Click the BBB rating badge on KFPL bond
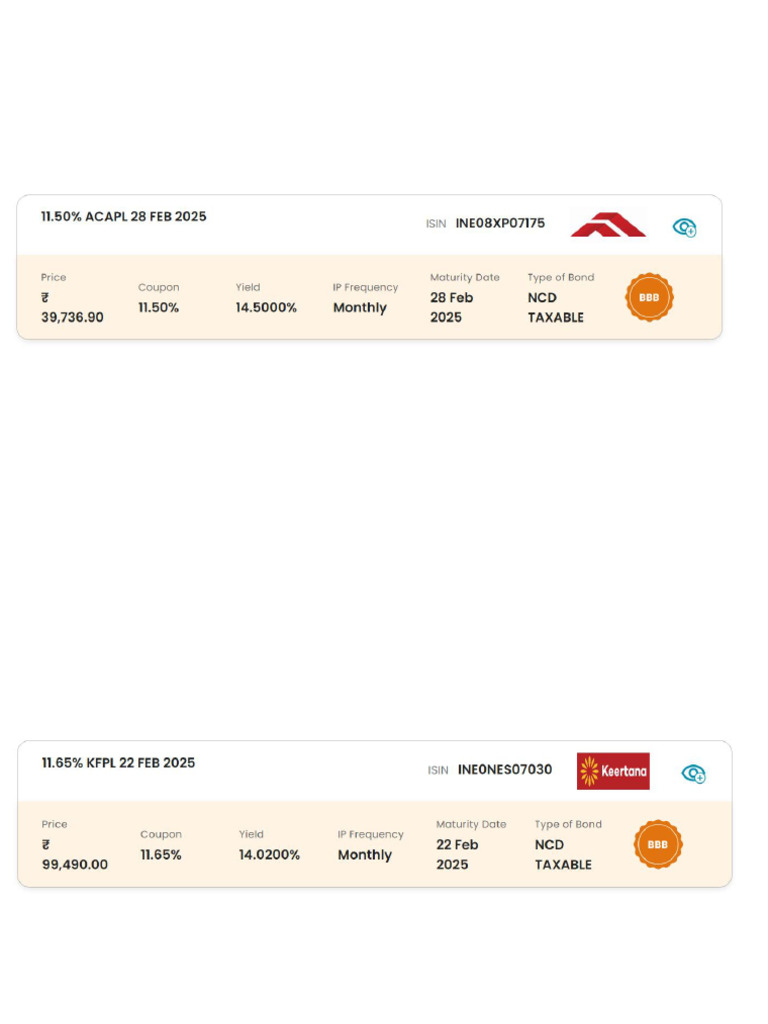The image size is (768, 1024). pyautogui.click(x=657, y=844)
